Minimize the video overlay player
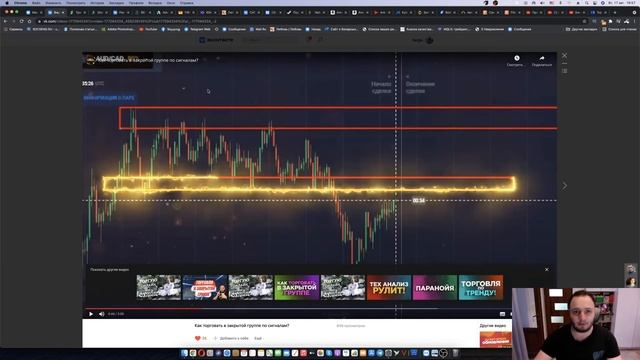Screen dimensions: 640x360 564,63
